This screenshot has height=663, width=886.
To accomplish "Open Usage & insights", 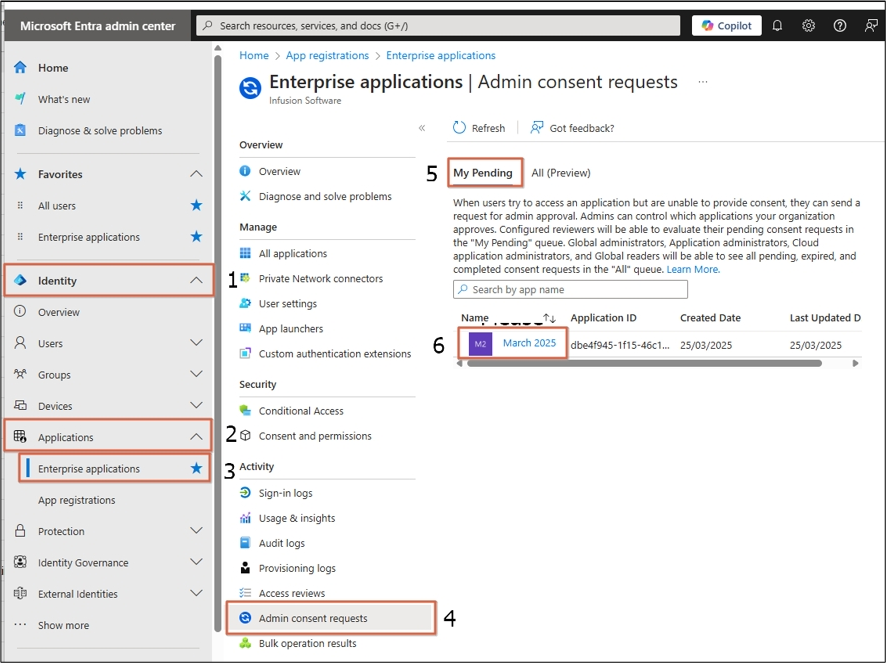I will [x=297, y=518].
